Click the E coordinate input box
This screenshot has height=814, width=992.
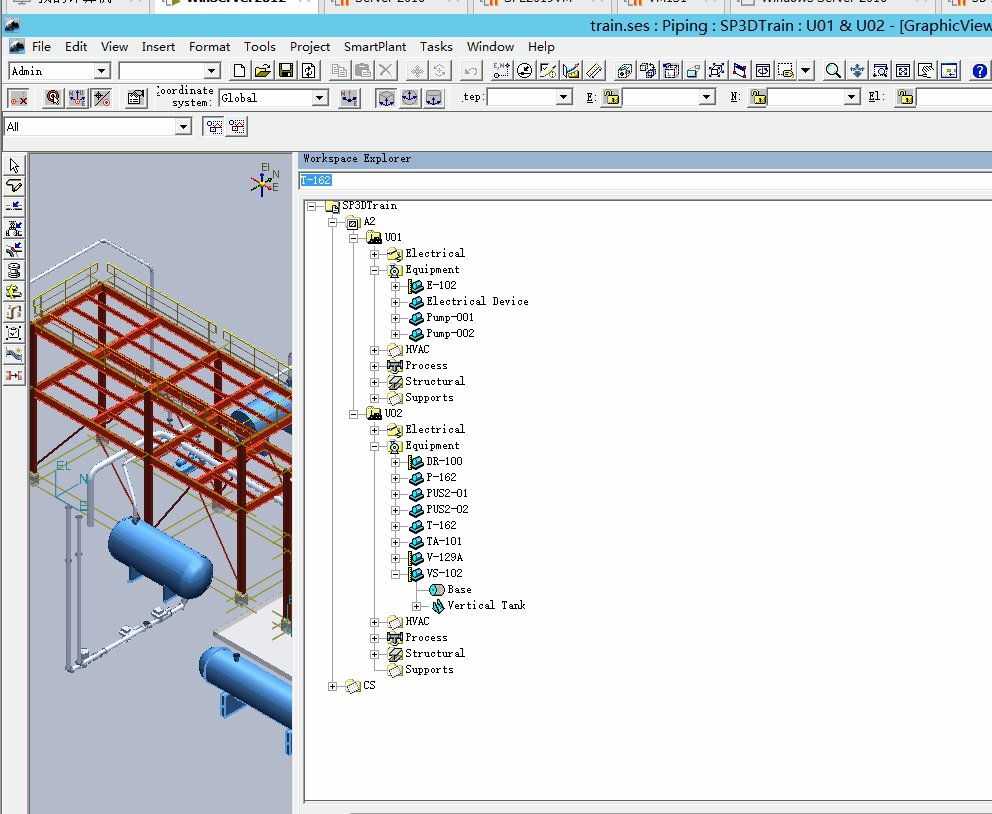coord(662,97)
